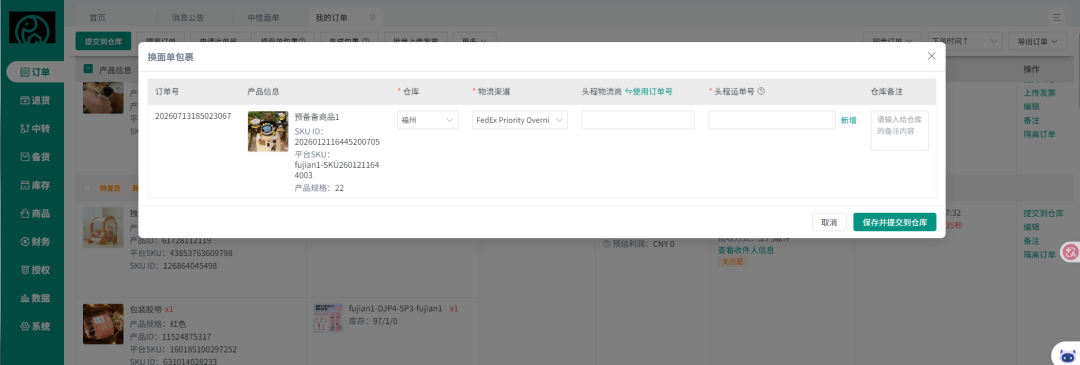Click the text 平台SKU：43853763609798
Viewport: 1080px width, 365px height.
pyautogui.click(x=181, y=253)
